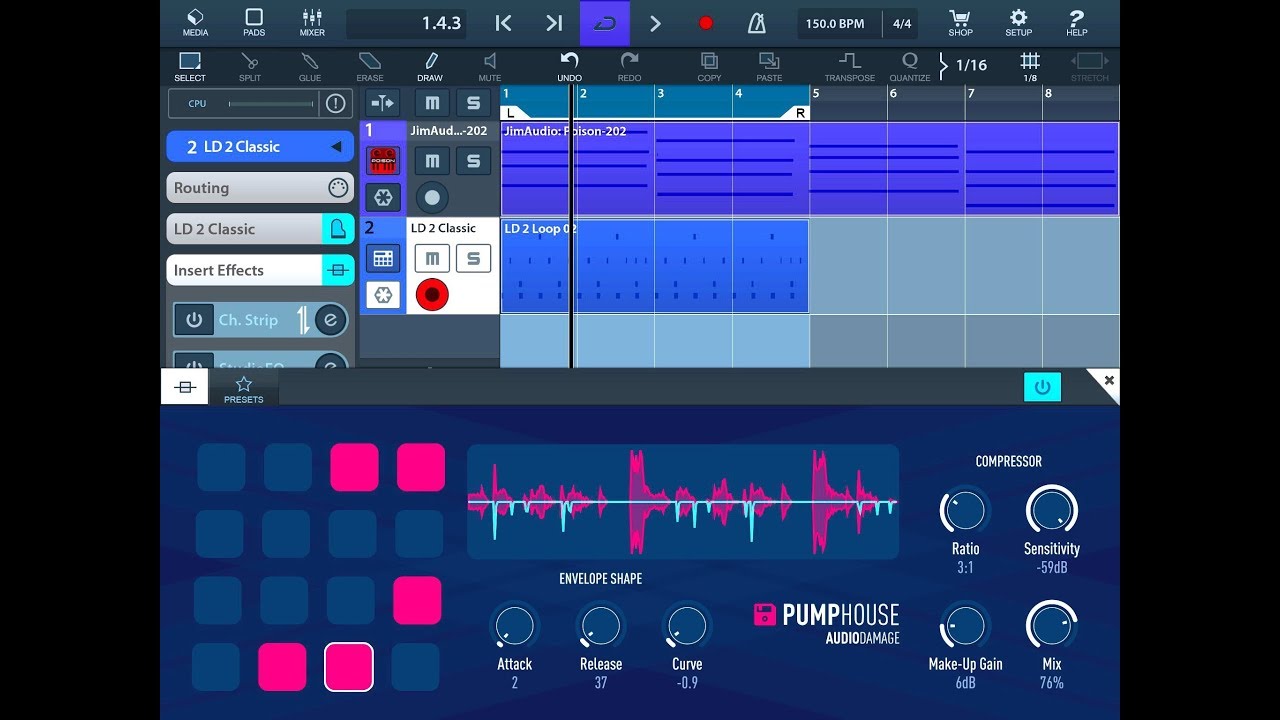Change grid setting 1/8
1280x720 pixels.
click(x=1030, y=66)
